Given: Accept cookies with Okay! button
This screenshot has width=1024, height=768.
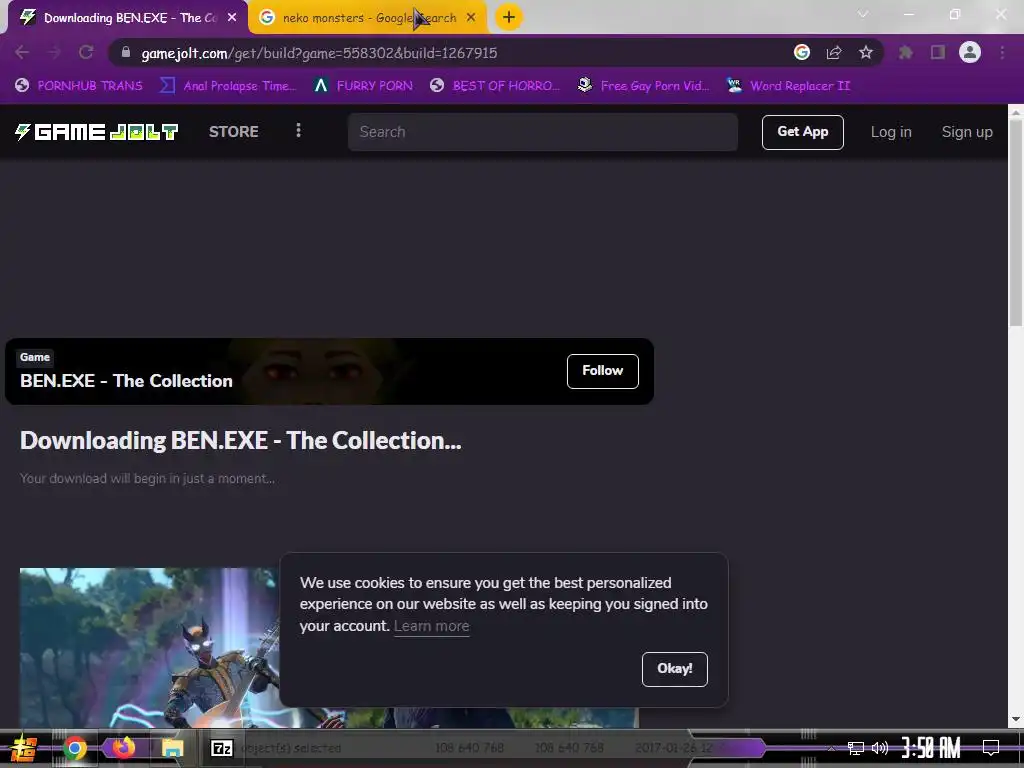Looking at the screenshot, I should pos(675,669).
